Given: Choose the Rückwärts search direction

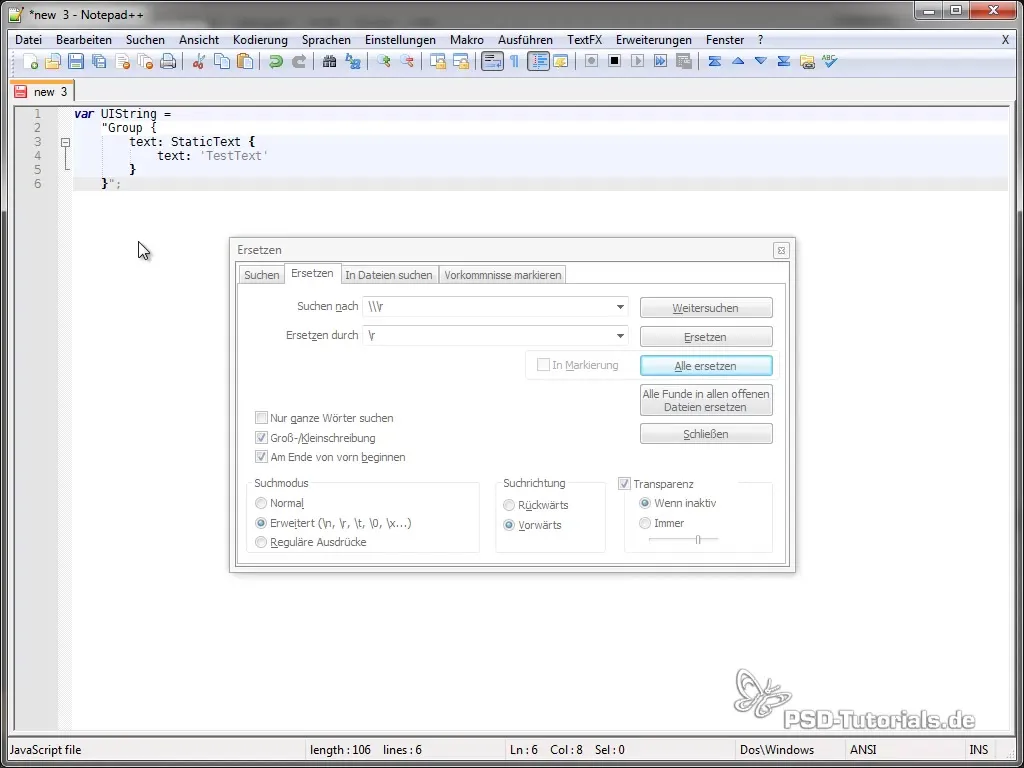Looking at the screenshot, I should (x=509, y=505).
